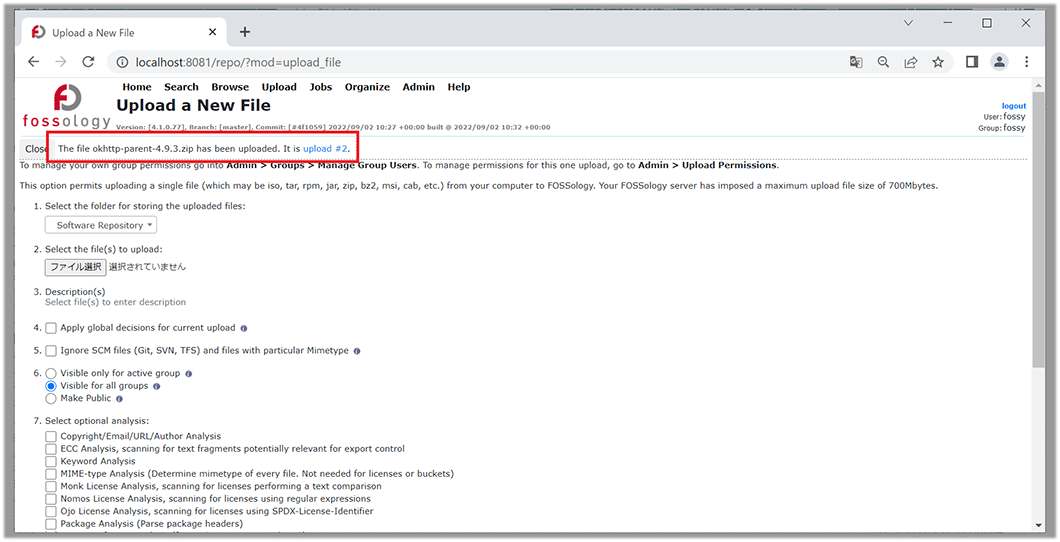Screen dimensions: 1060x542
Task: Click the info icon beside Make Public
Action: click(x=119, y=398)
